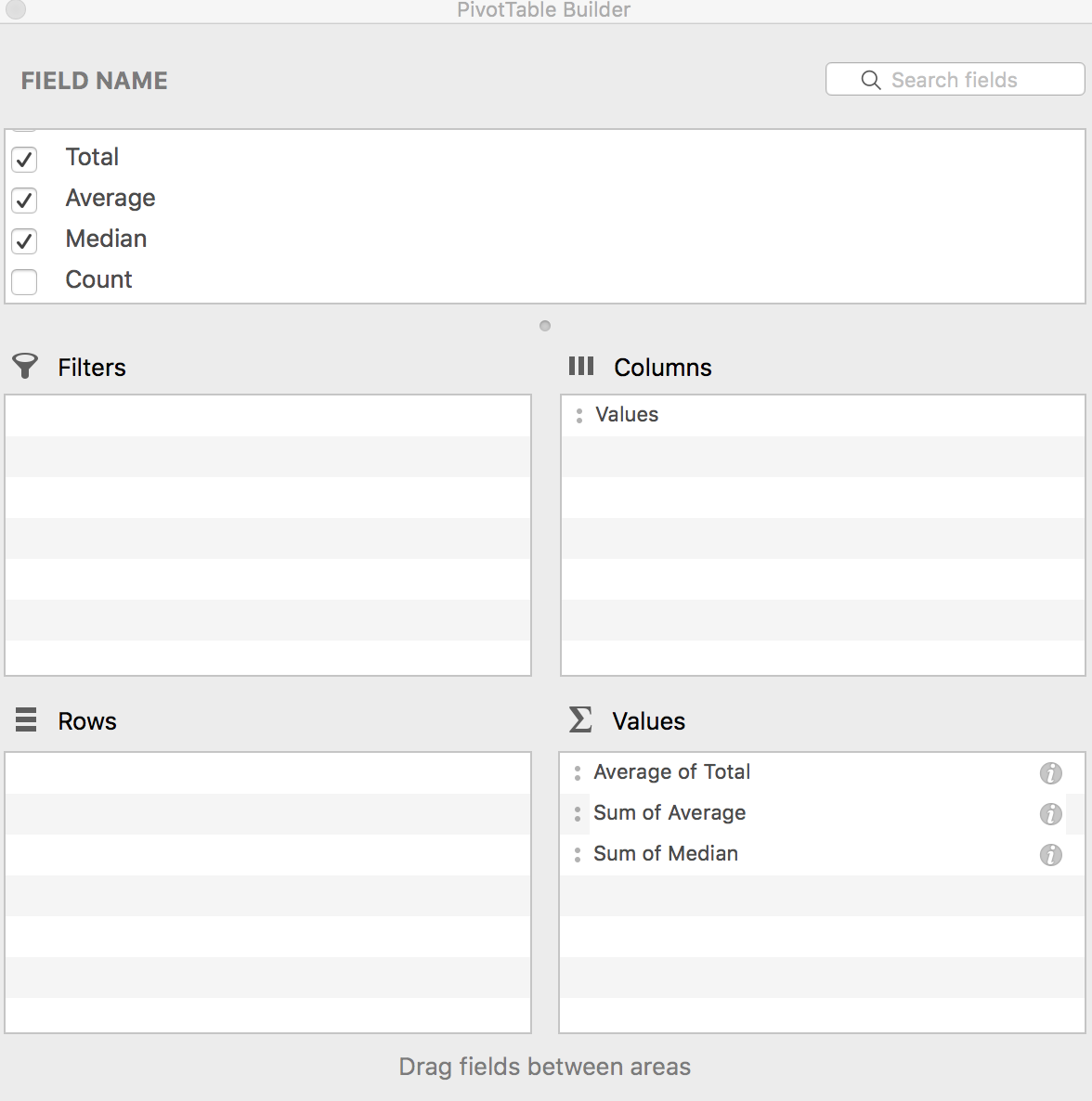Select the Filters funnel icon
Image resolution: width=1092 pixels, height=1101 pixels.
tap(24, 366)
